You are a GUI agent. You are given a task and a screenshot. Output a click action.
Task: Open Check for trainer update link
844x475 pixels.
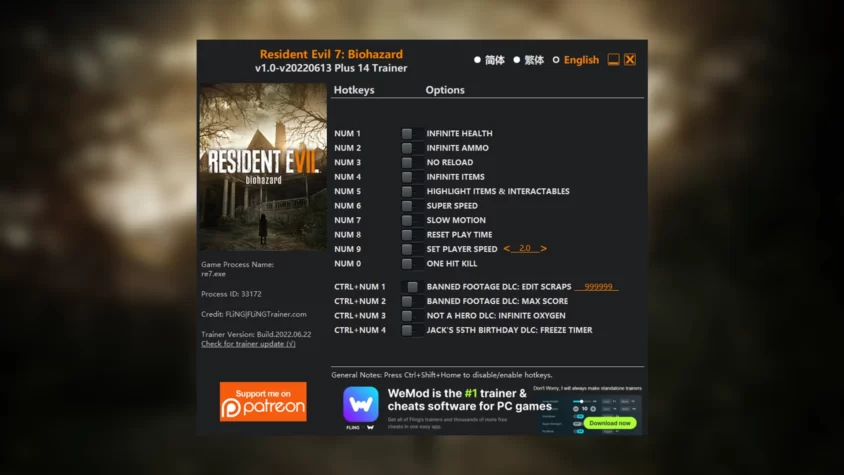248,344
